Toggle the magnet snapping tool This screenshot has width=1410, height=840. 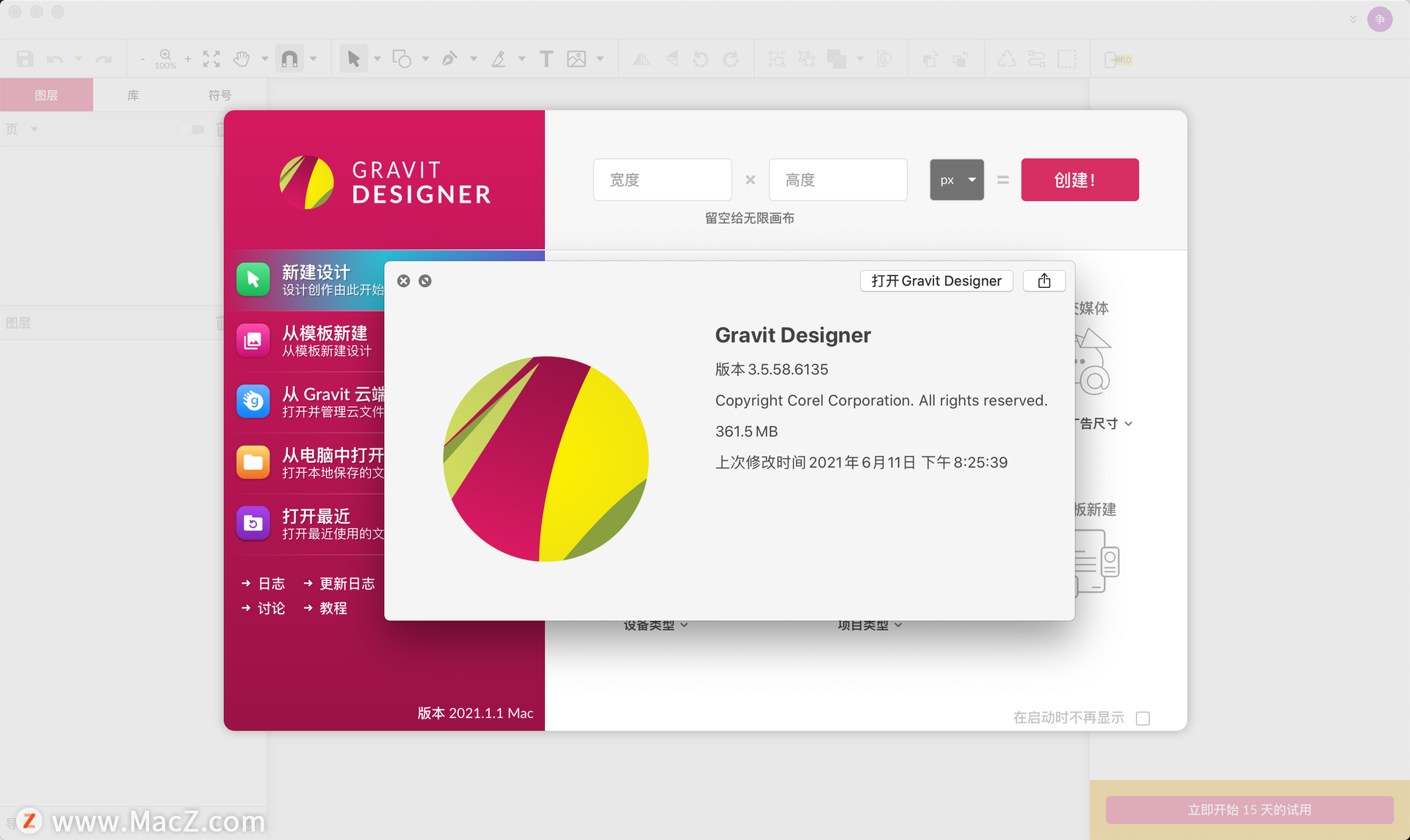[290, 59]
